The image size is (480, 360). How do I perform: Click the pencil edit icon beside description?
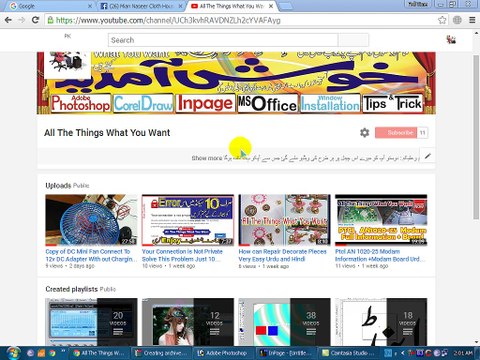[428, 156]
